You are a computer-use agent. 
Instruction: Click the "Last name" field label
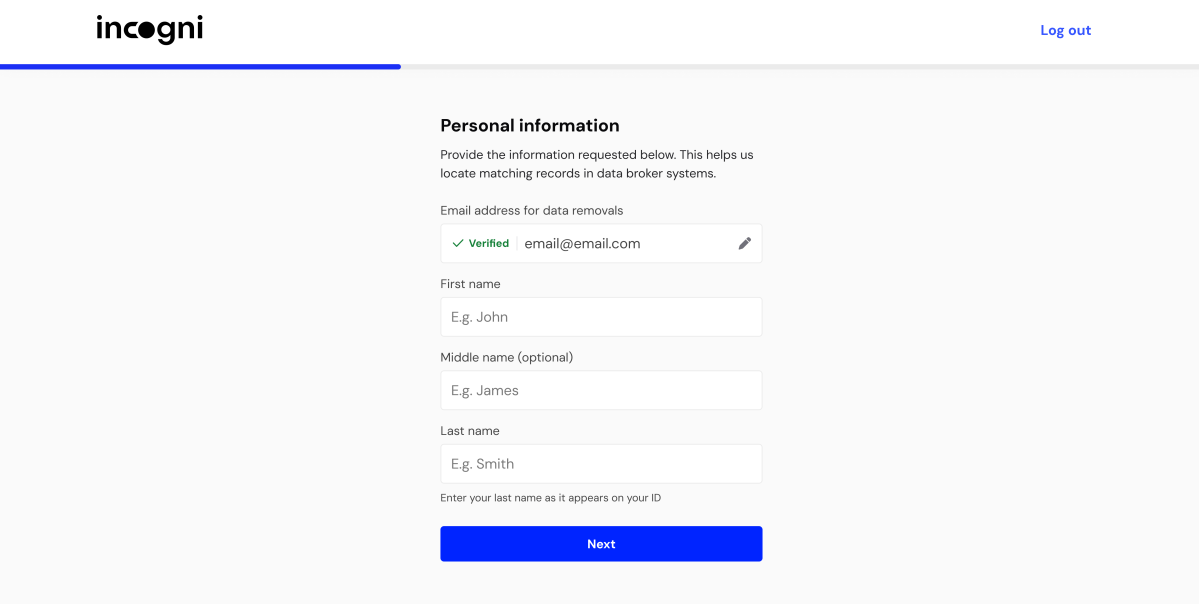(470, 431)
